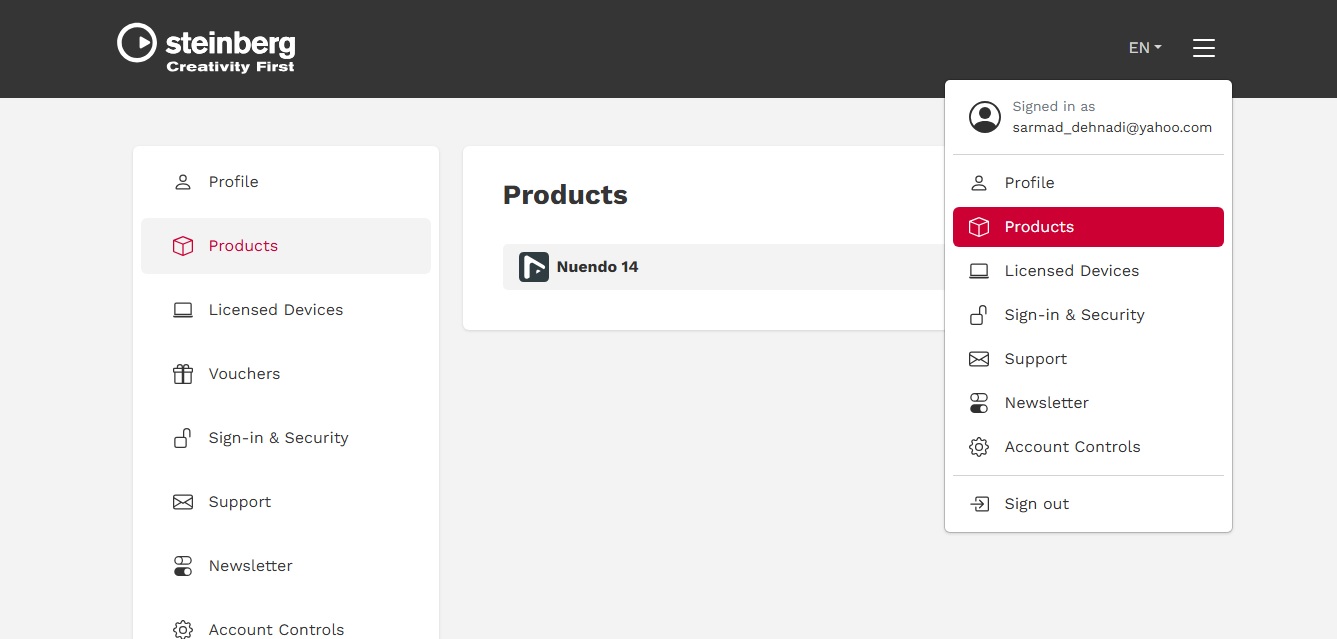Image resolution: width=1337 pixels, height=639 pixels.
Task: Click lock icon beside dropdown Sign-in & Security
Action: (x=979, y=315)
